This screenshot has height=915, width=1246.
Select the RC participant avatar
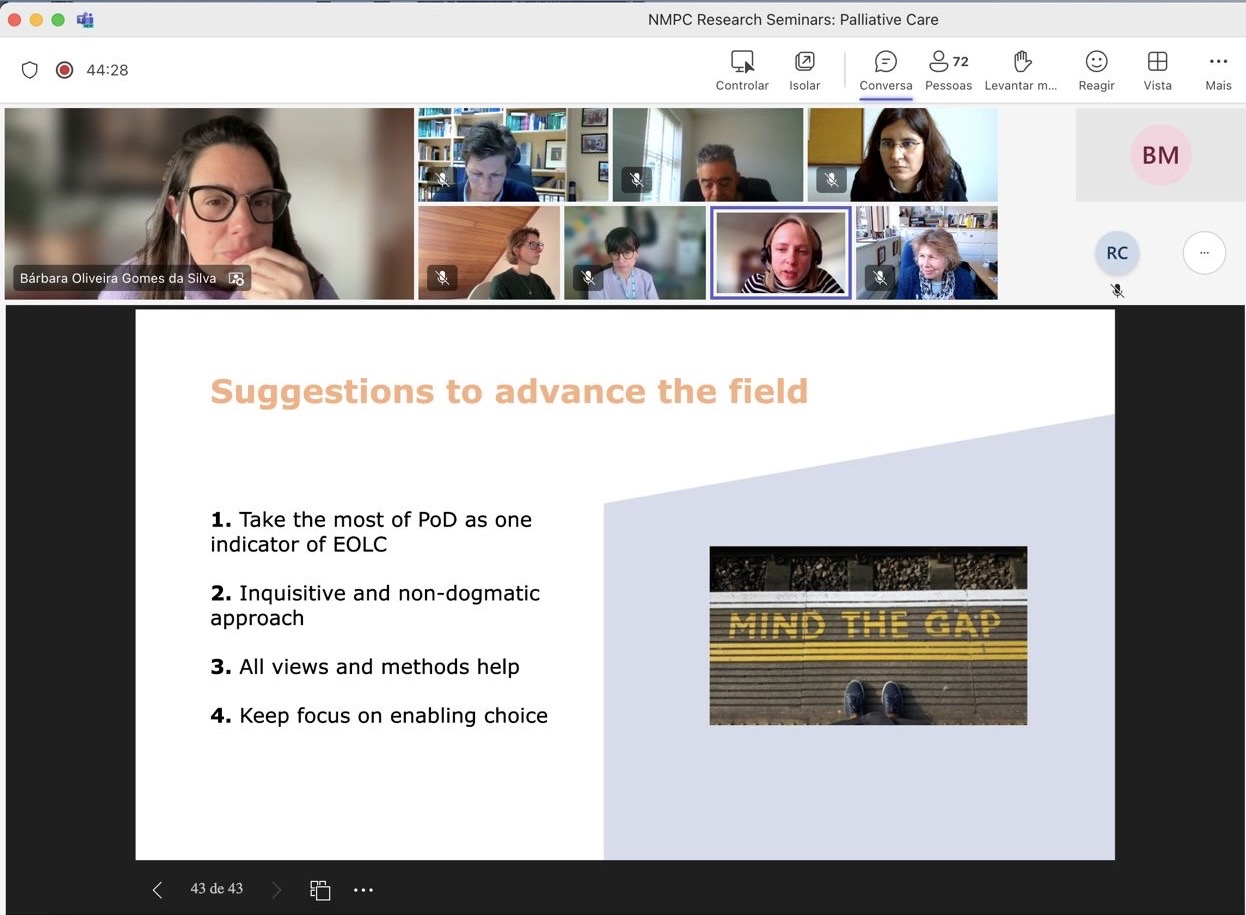coord(1117,253)
